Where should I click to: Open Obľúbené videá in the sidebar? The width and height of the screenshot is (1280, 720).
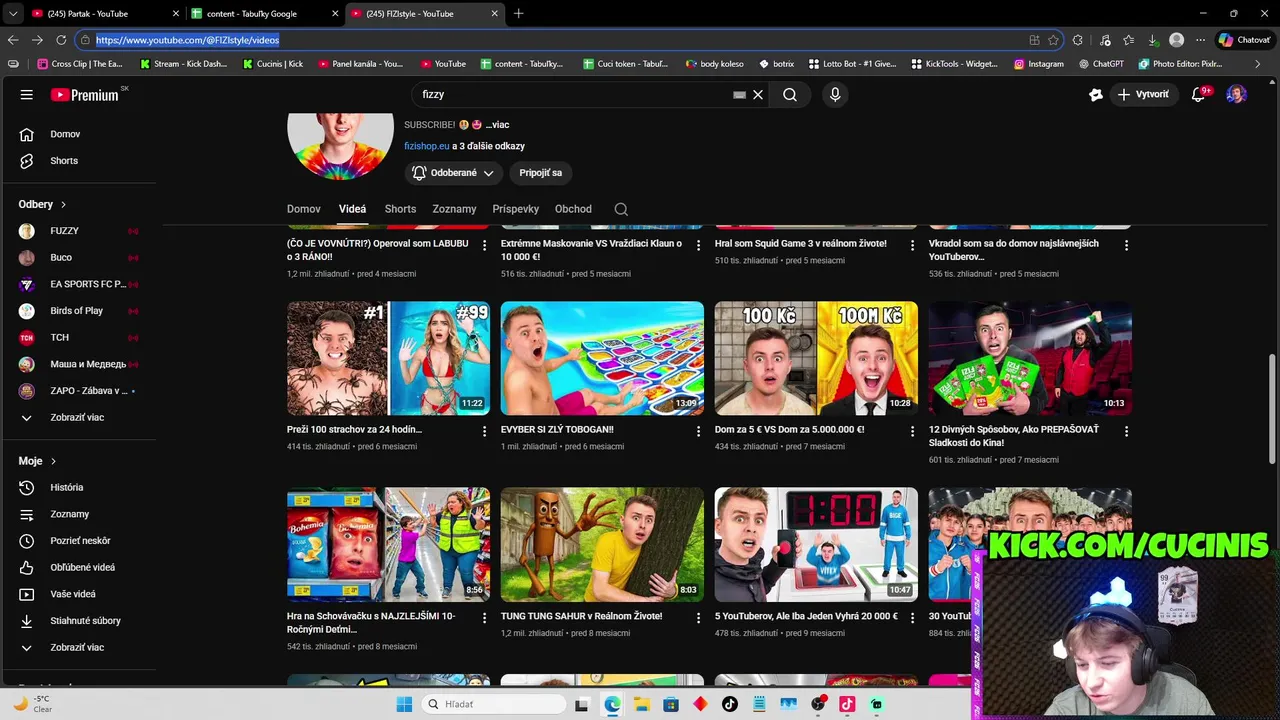[80, 567]
